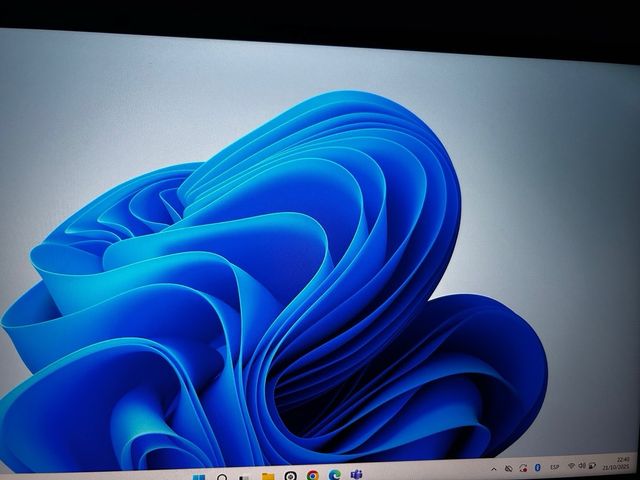Viewport: 640px width, 480px height.
Task: Click the OneDrive not-synced cloud icon
Action: (x=508, y=469)
